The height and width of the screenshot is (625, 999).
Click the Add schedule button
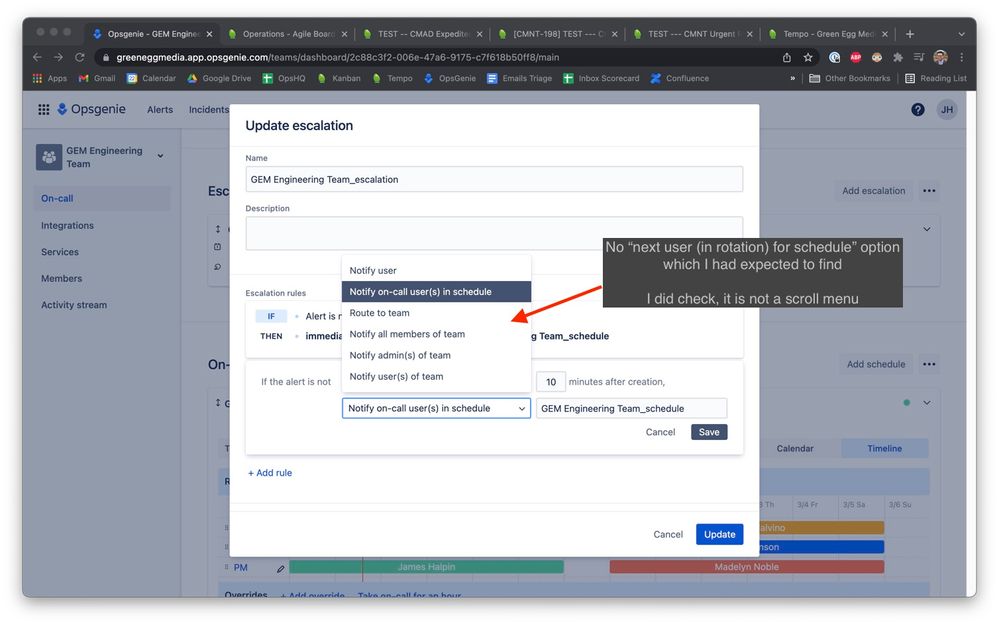pos(875,364)
